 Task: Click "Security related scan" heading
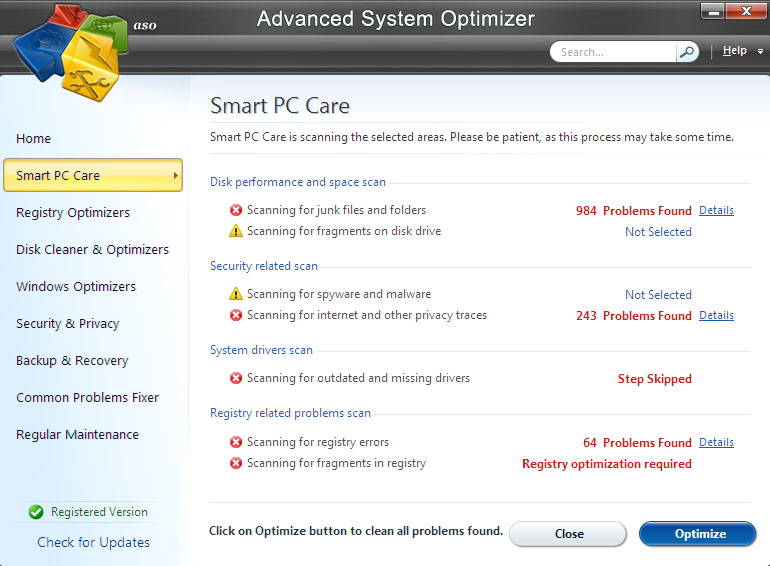[x=264, y=266]
